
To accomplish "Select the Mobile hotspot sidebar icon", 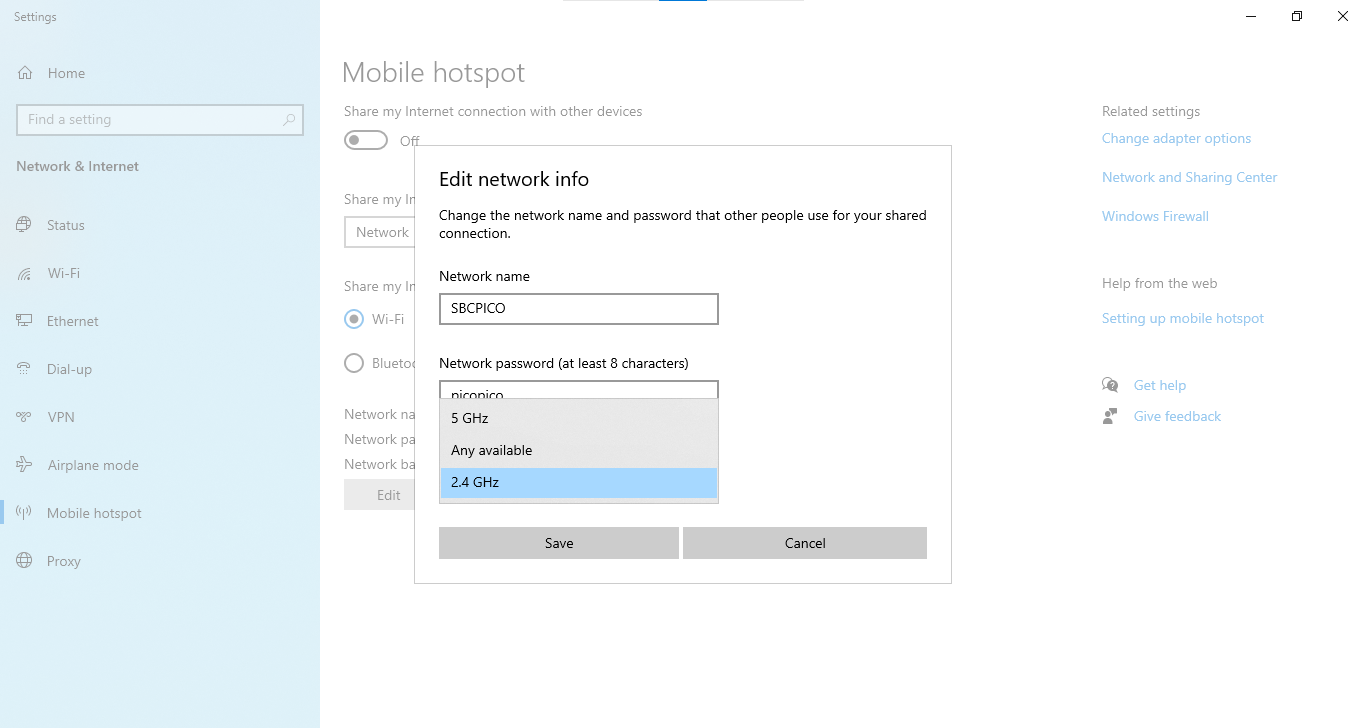I will 23,513.
